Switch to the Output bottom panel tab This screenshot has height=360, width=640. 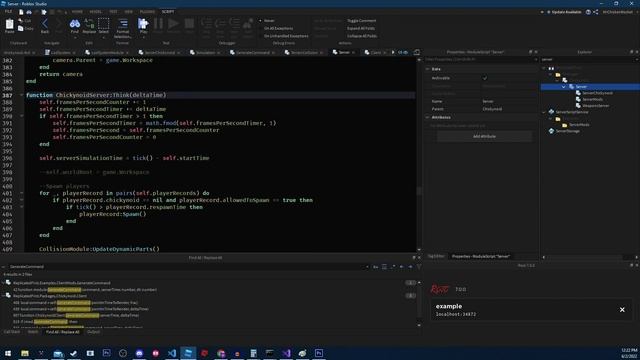tap(93, 332)
